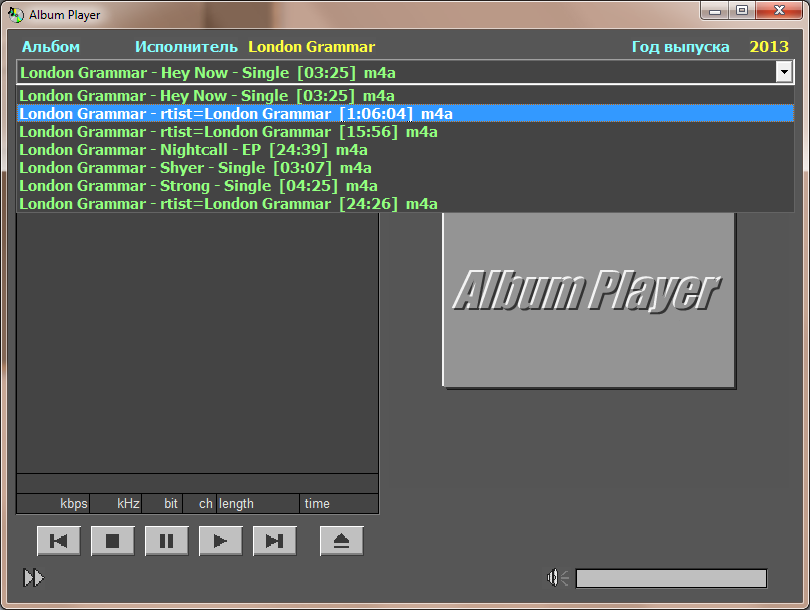Click the year value 2013
Screen dimensions: 810x610
coord(769,47)
